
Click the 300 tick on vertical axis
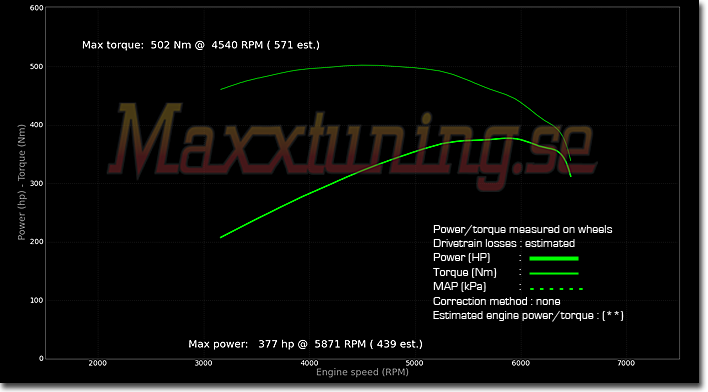[37, 183]
